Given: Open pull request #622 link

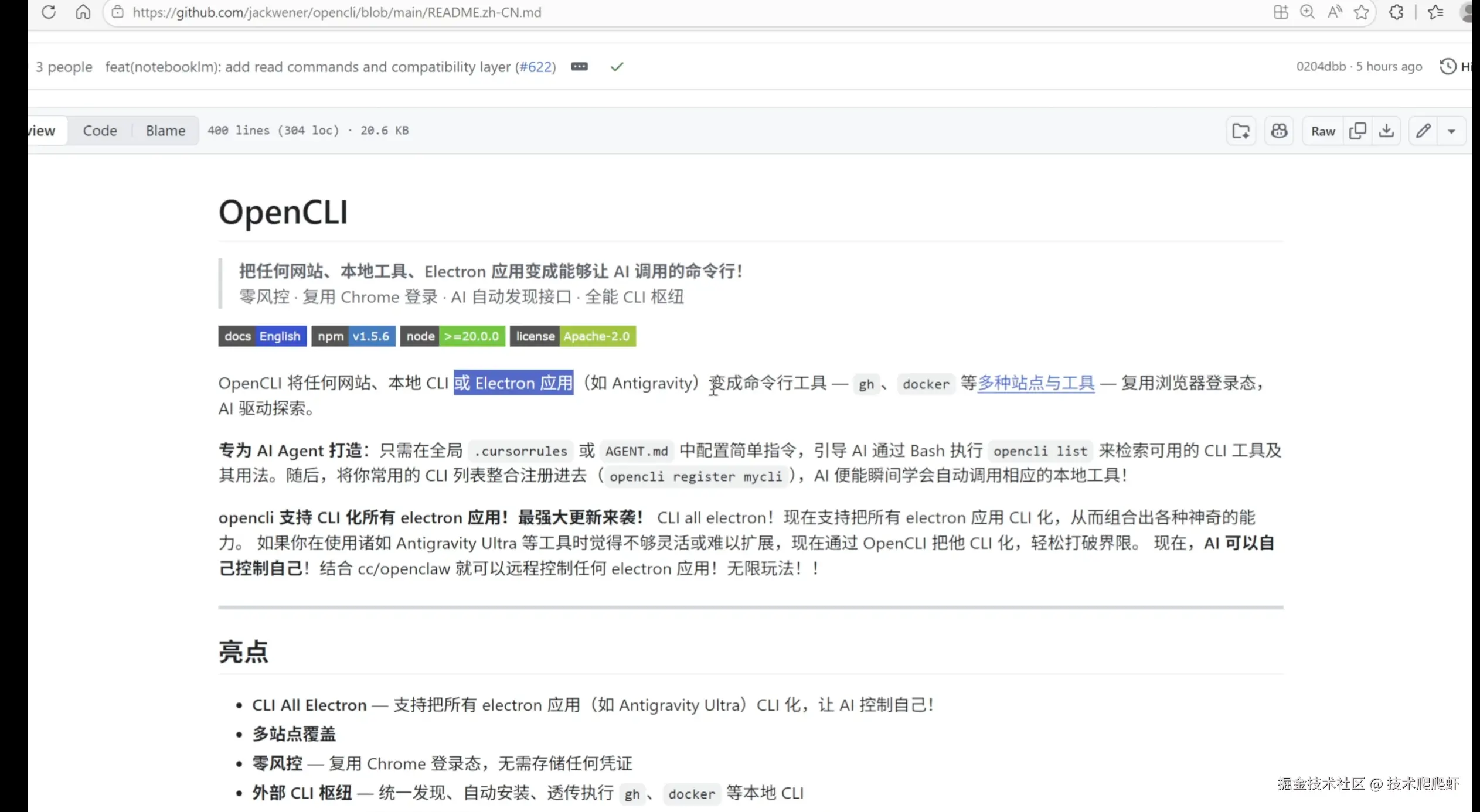Looking at the screenshot, I should (x=536, y=67).
